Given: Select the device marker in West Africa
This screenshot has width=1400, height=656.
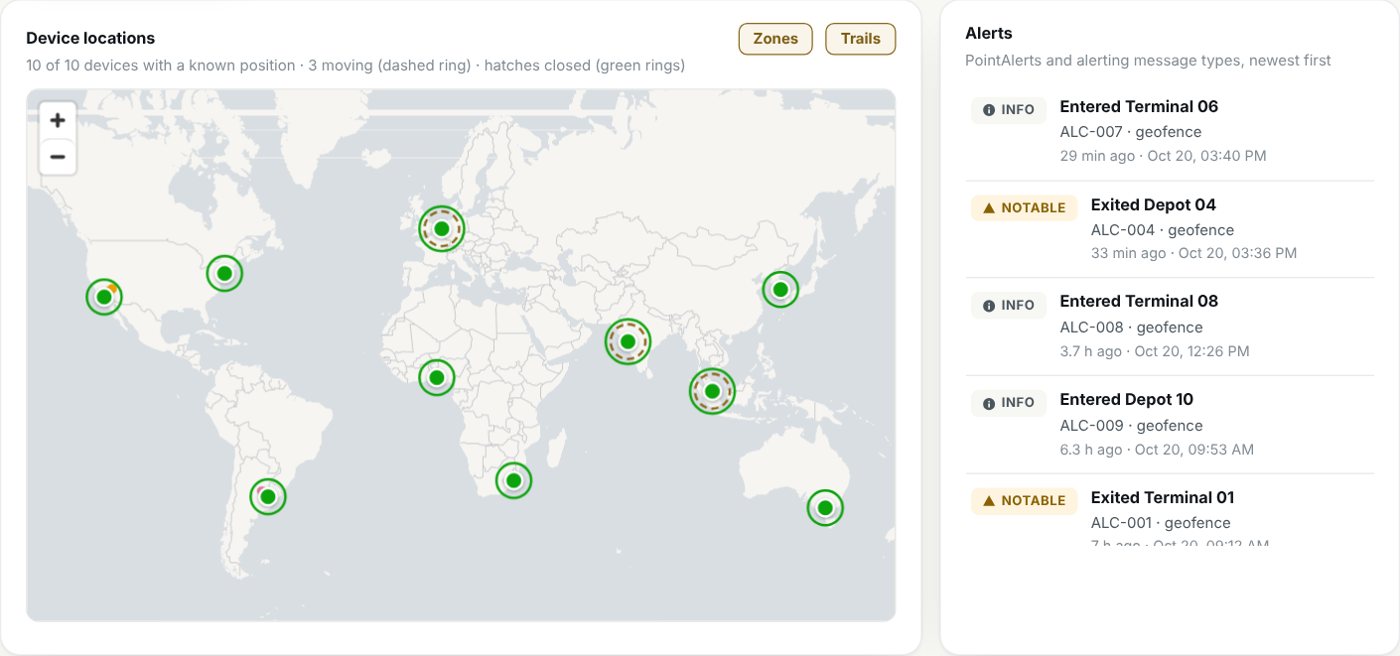Looking at the screenshot, I should point(437,378).
